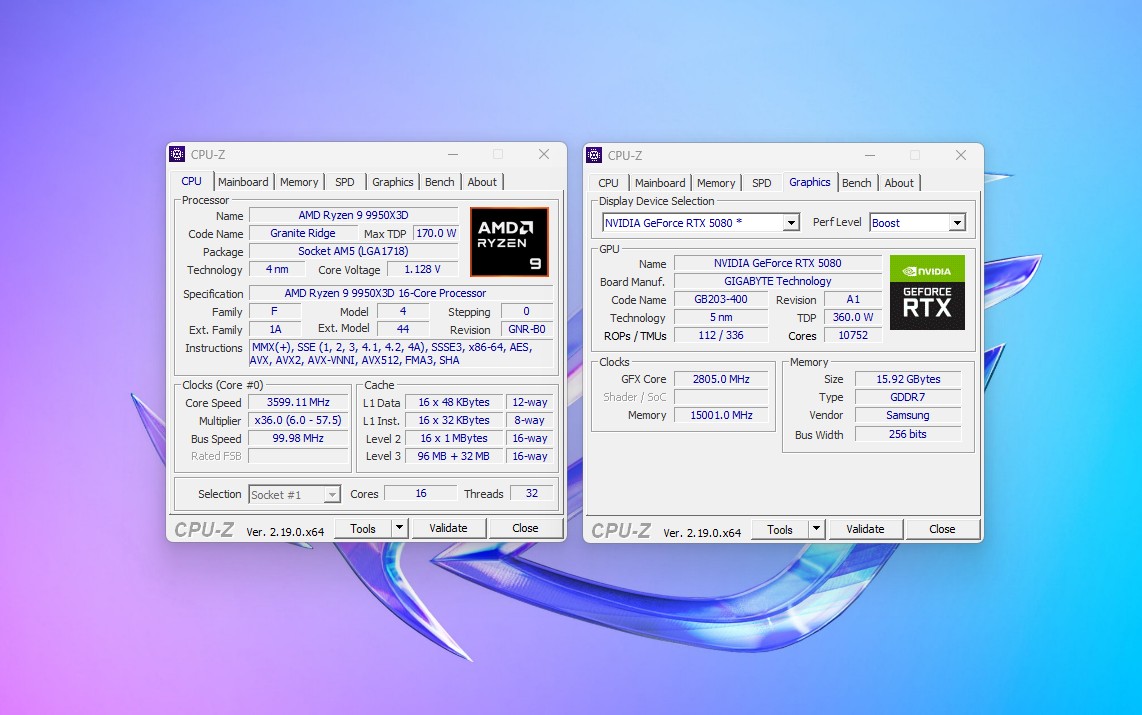Click the empty Shader / SoC field
The height and width of the screenshot is (715, 1142).
point(721,397)
